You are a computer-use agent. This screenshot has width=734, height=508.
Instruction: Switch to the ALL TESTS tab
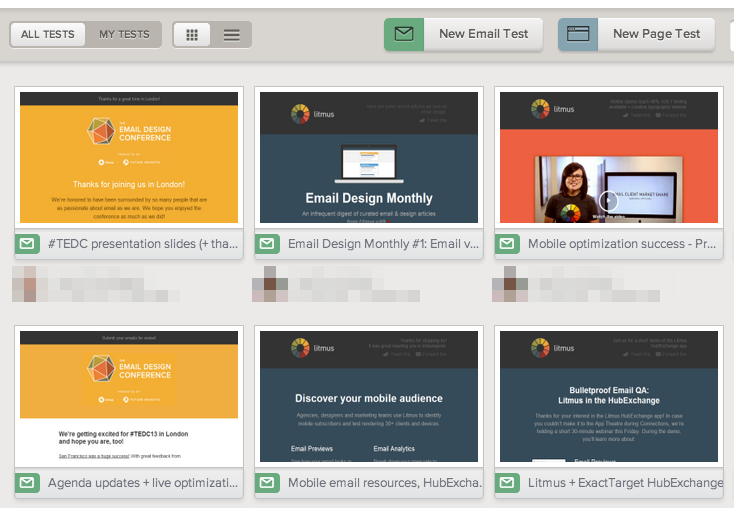48,35
